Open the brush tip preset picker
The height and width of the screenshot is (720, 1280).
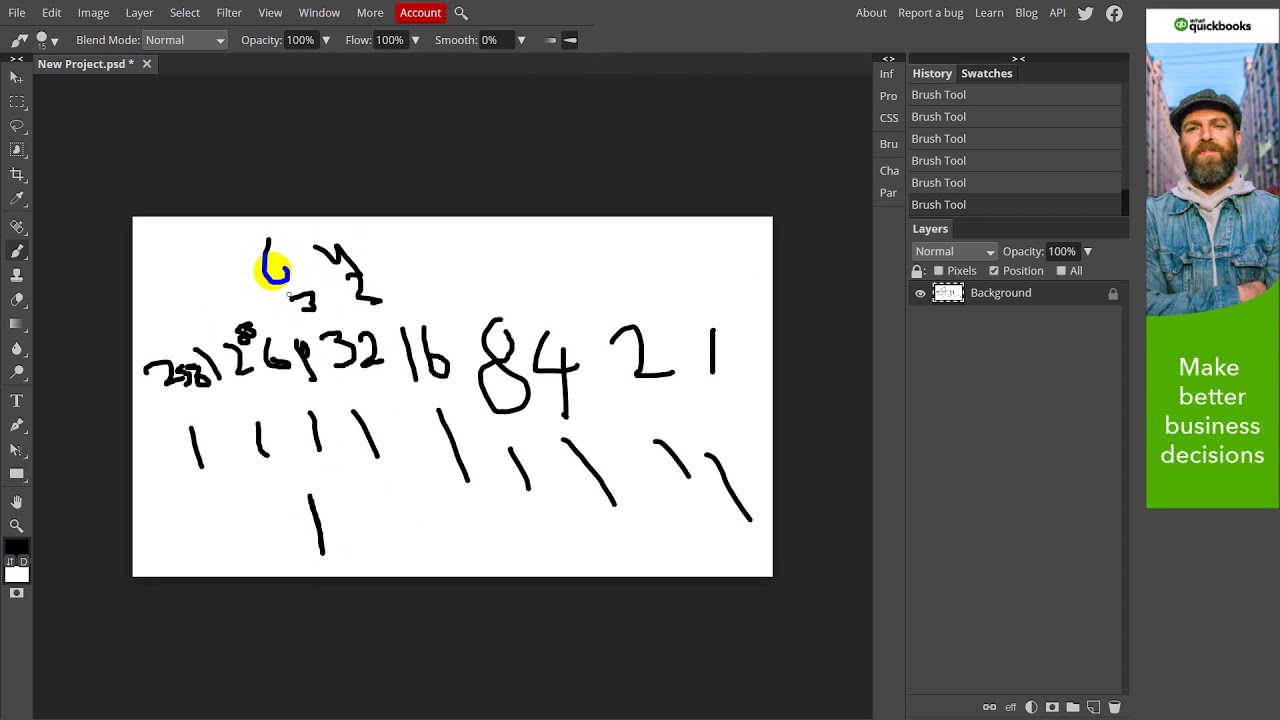pyautogui.click(x=47, y=40)
